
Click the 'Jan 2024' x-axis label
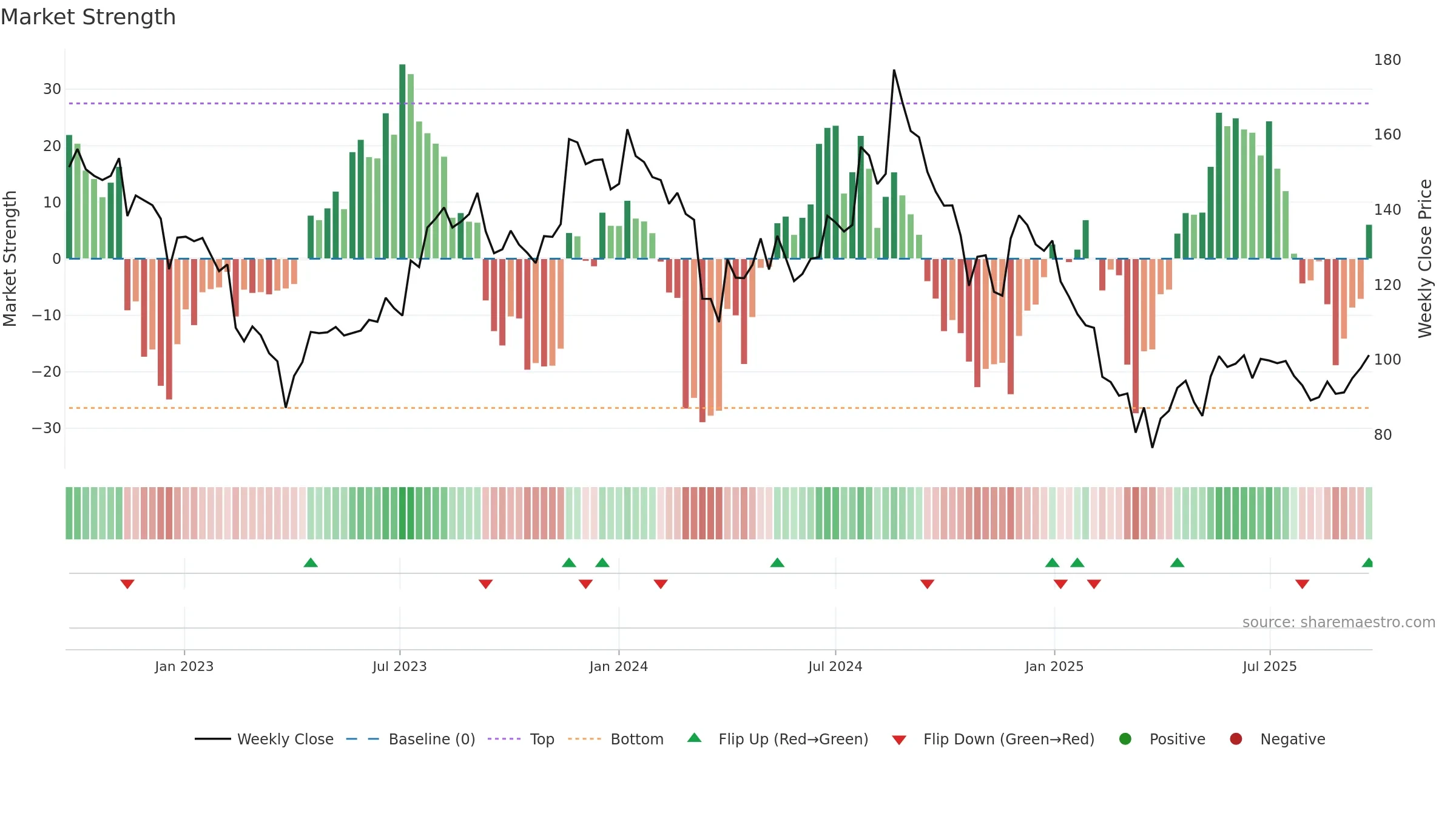(x=619, y=666)
